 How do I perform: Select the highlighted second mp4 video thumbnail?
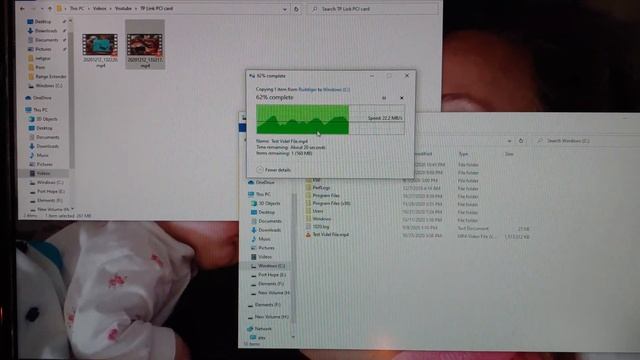145,45
